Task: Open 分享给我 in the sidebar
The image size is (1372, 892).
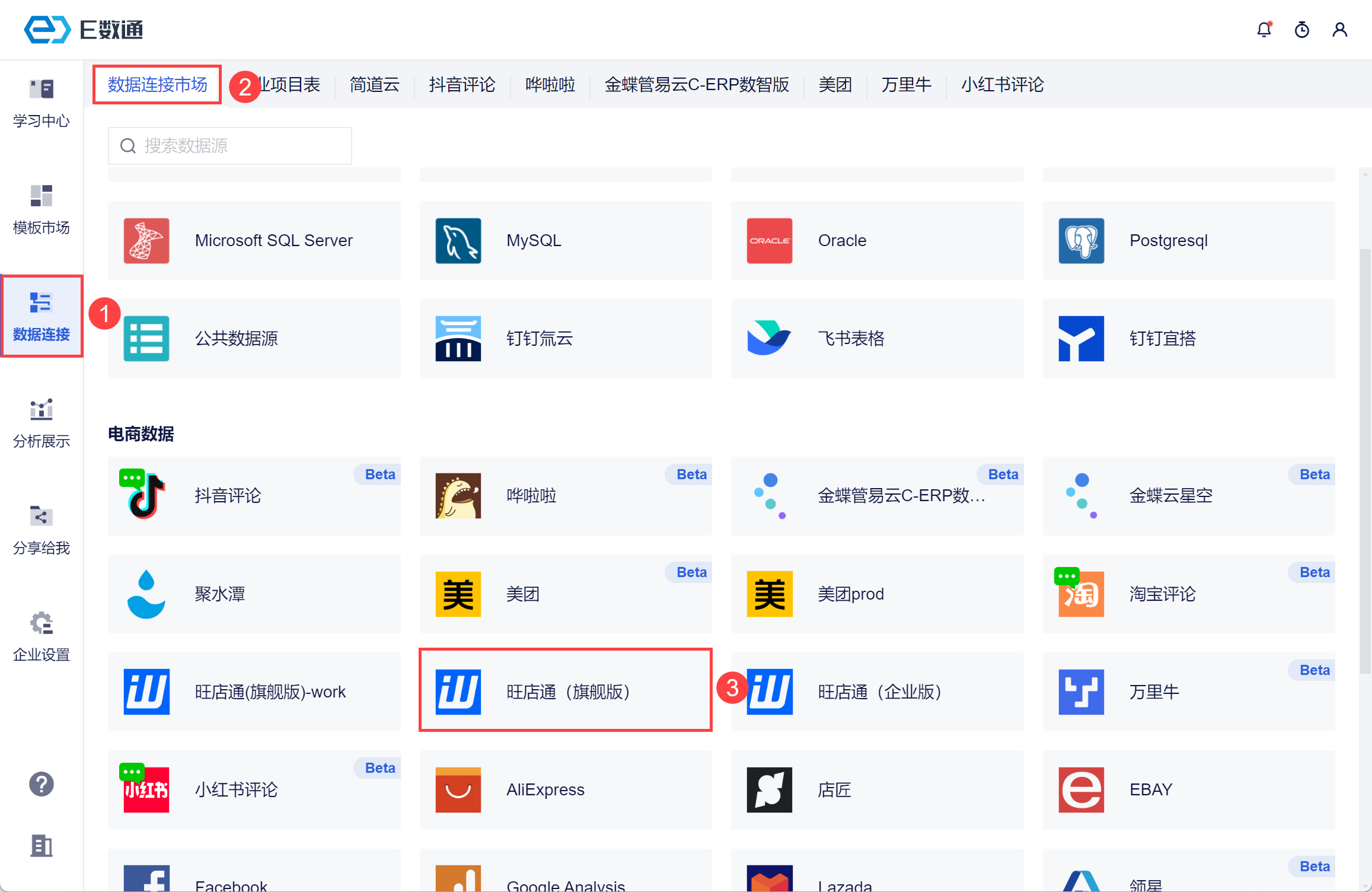Action: click(x=42, y=530)
